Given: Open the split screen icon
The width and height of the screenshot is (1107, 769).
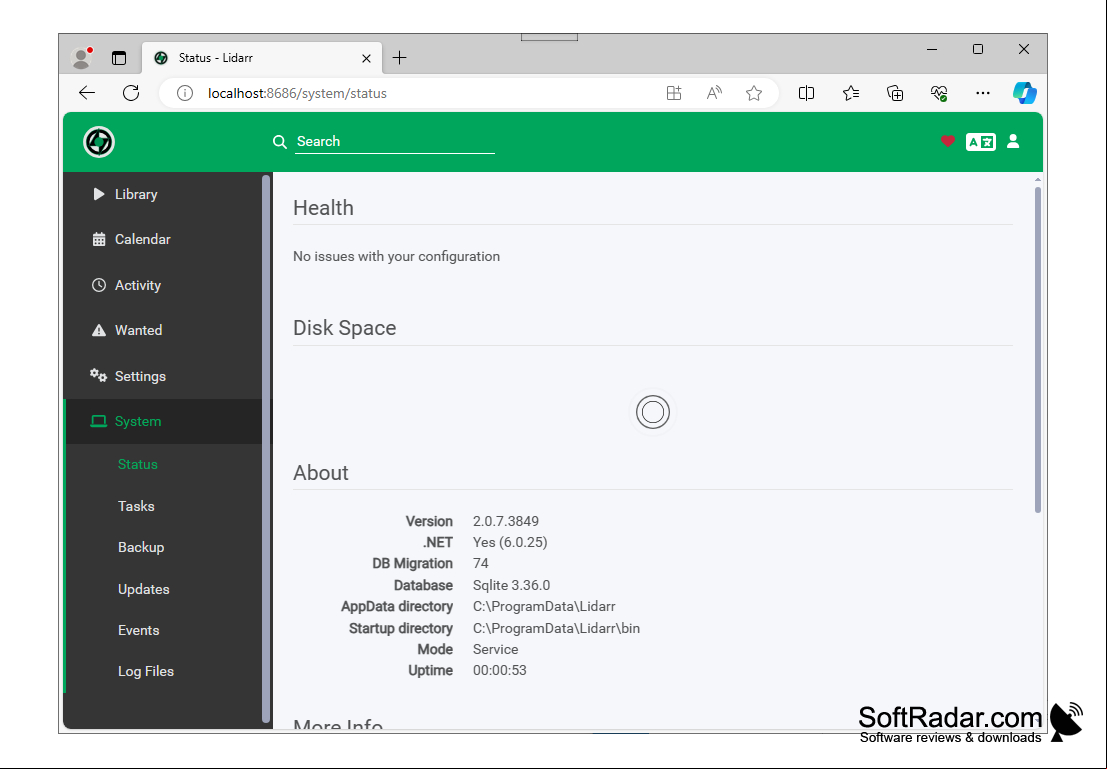Looking at the screenshot, I should (806, 93).
